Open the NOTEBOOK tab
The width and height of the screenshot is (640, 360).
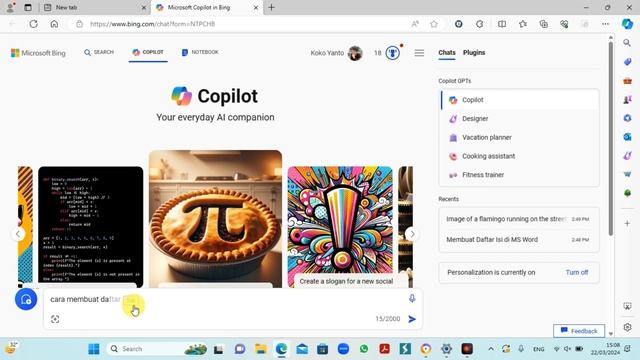pyautogui.click(x=200, y=52)
